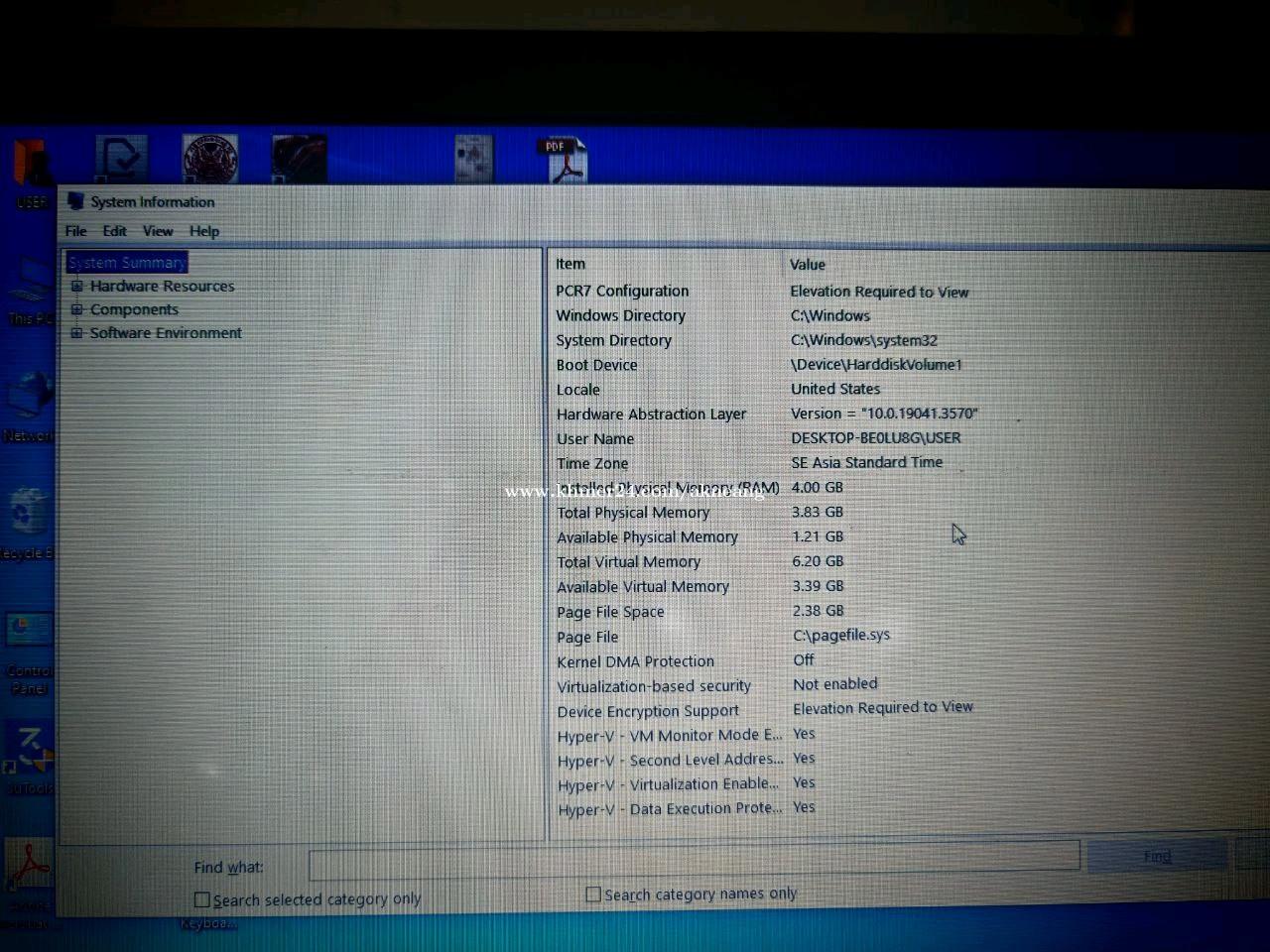Select the Kernel DMA Protection item

[636, 661]
